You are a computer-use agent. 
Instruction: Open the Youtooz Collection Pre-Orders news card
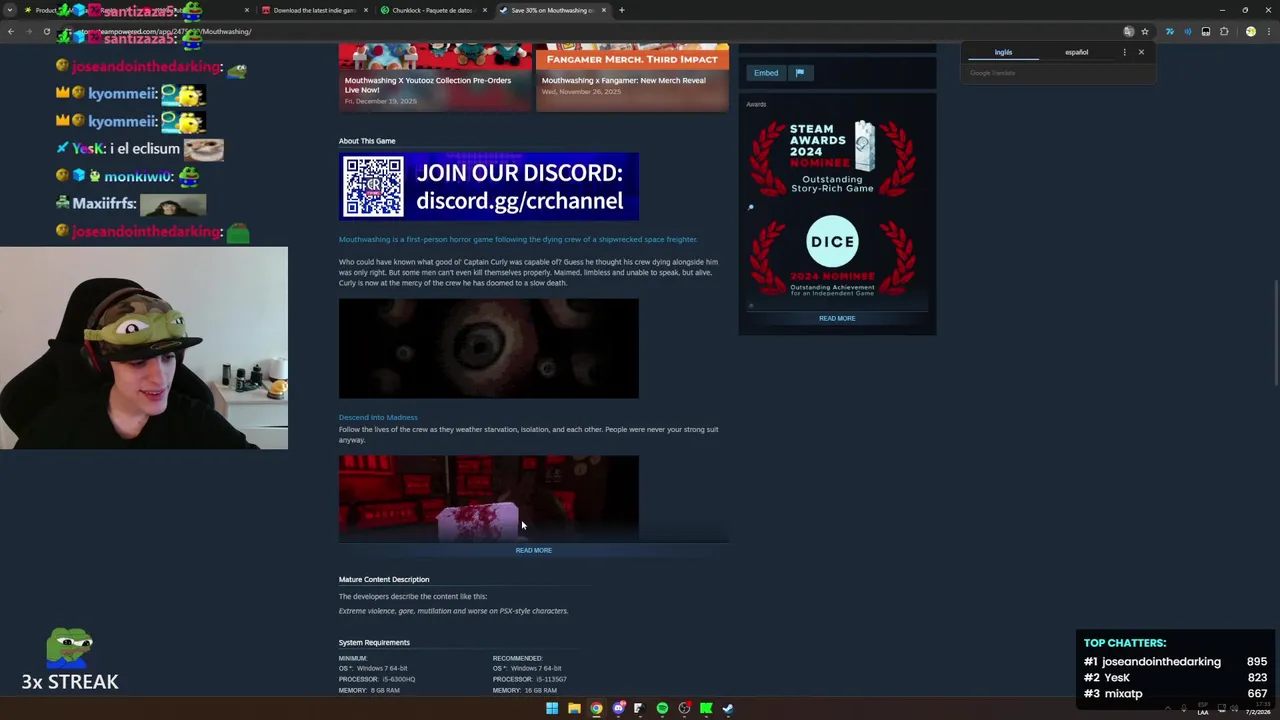435,77
